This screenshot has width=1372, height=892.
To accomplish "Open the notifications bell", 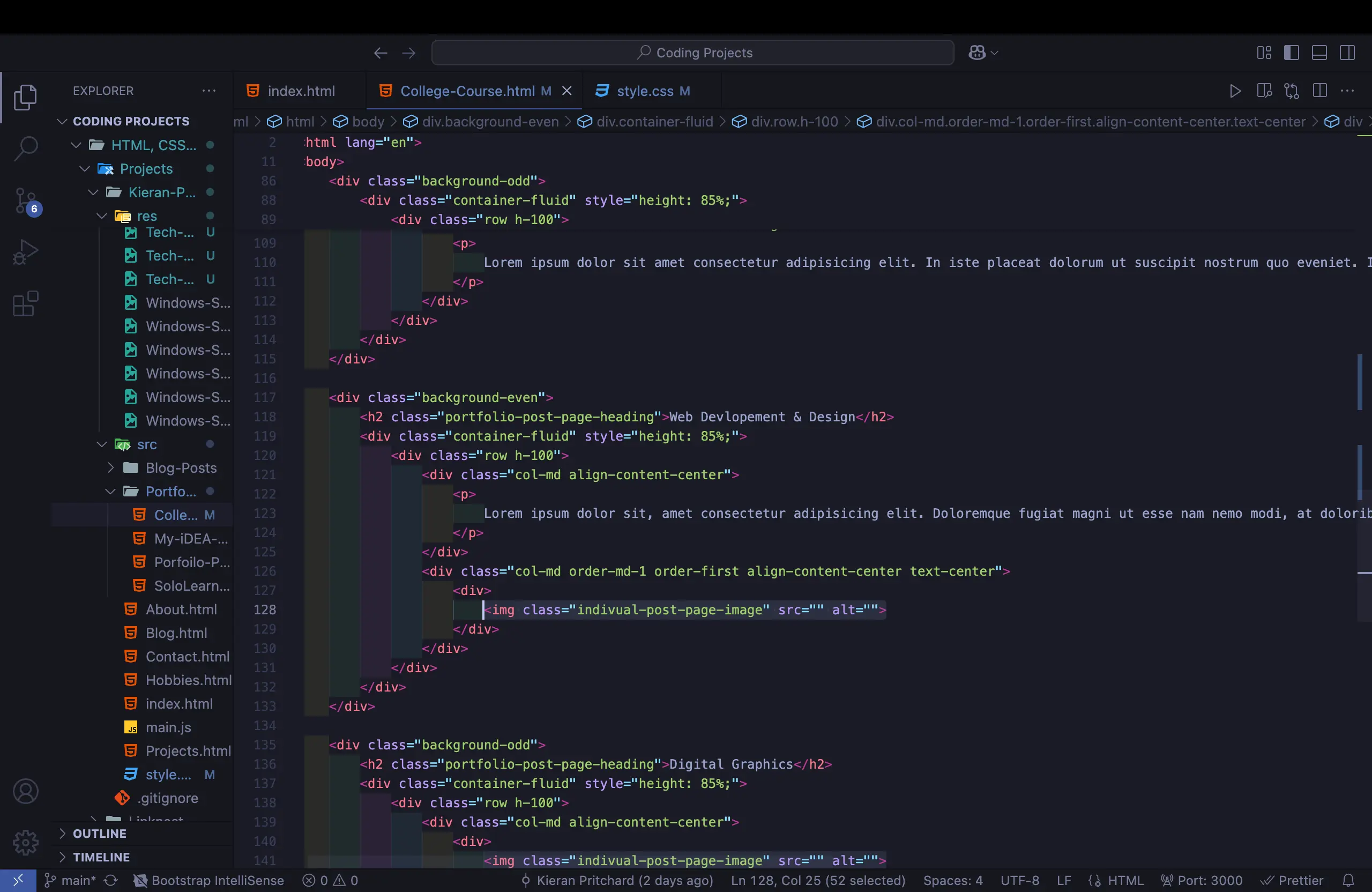I will 1349,880.
